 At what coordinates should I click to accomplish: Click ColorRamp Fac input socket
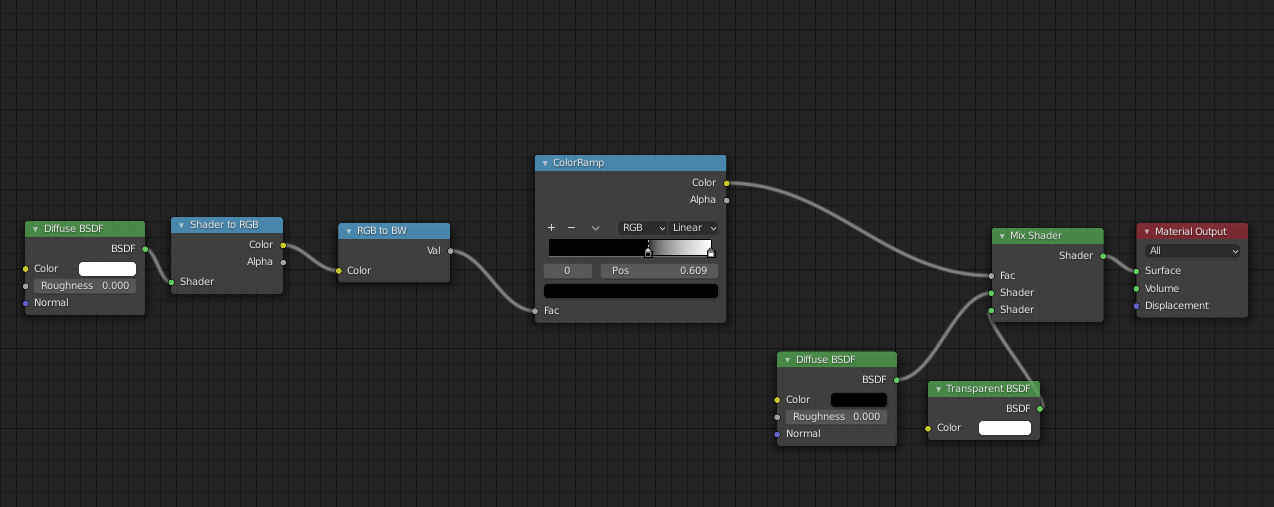pyautogui.click(x=535, y=311)
